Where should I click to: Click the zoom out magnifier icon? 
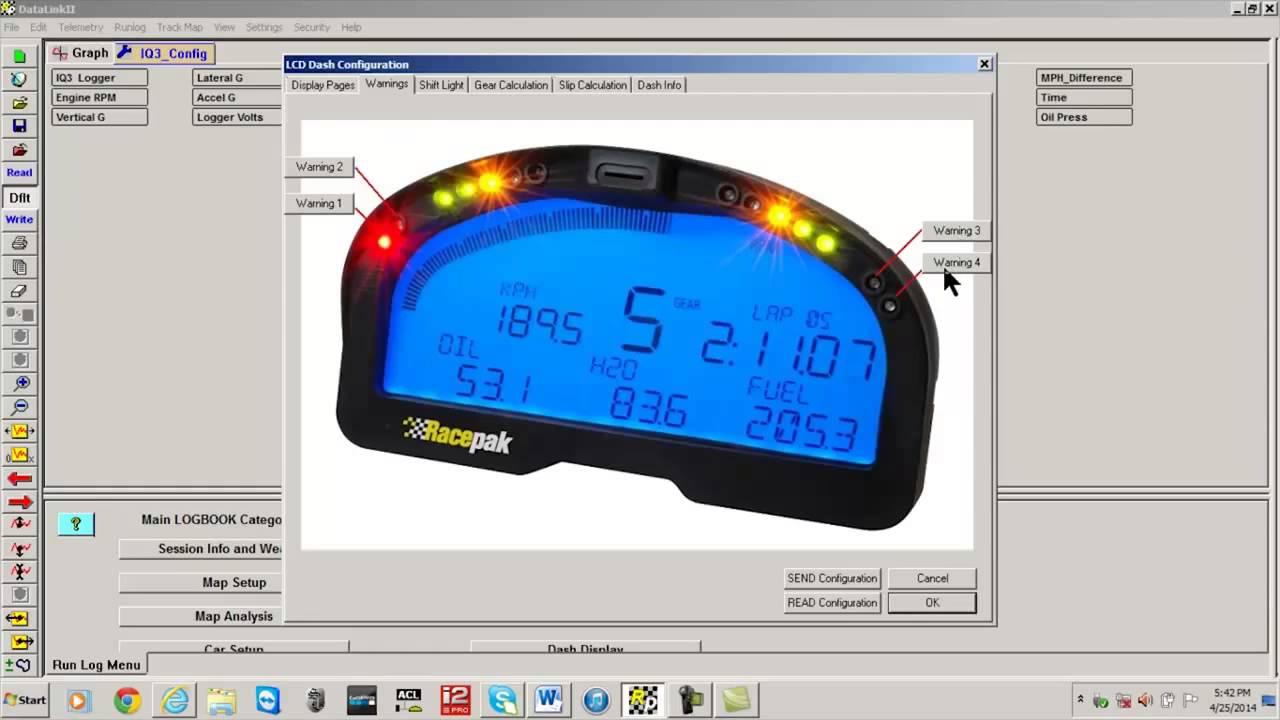point(19,407)
